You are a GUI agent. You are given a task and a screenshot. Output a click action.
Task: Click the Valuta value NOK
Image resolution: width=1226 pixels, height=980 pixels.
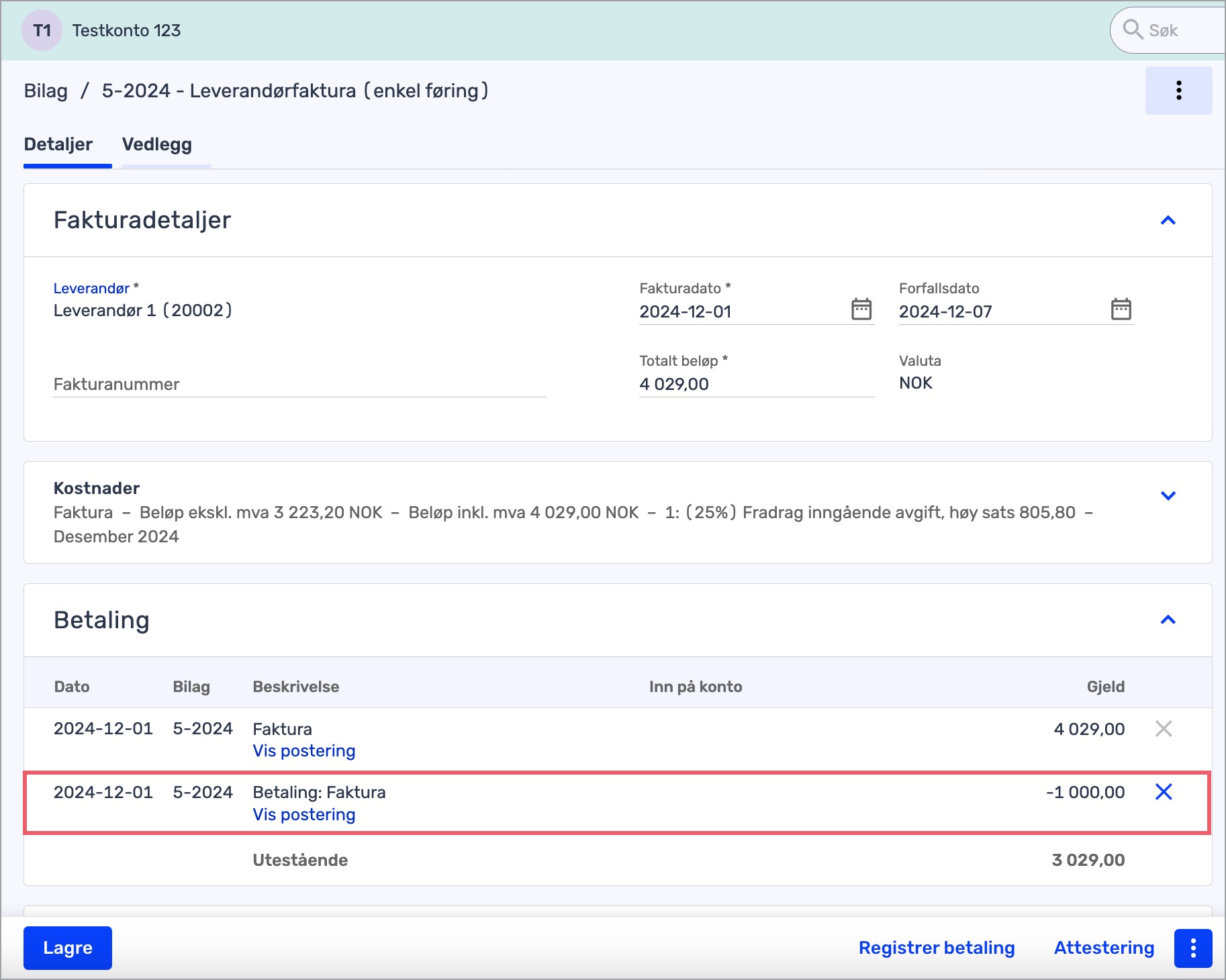pos(916,383)
